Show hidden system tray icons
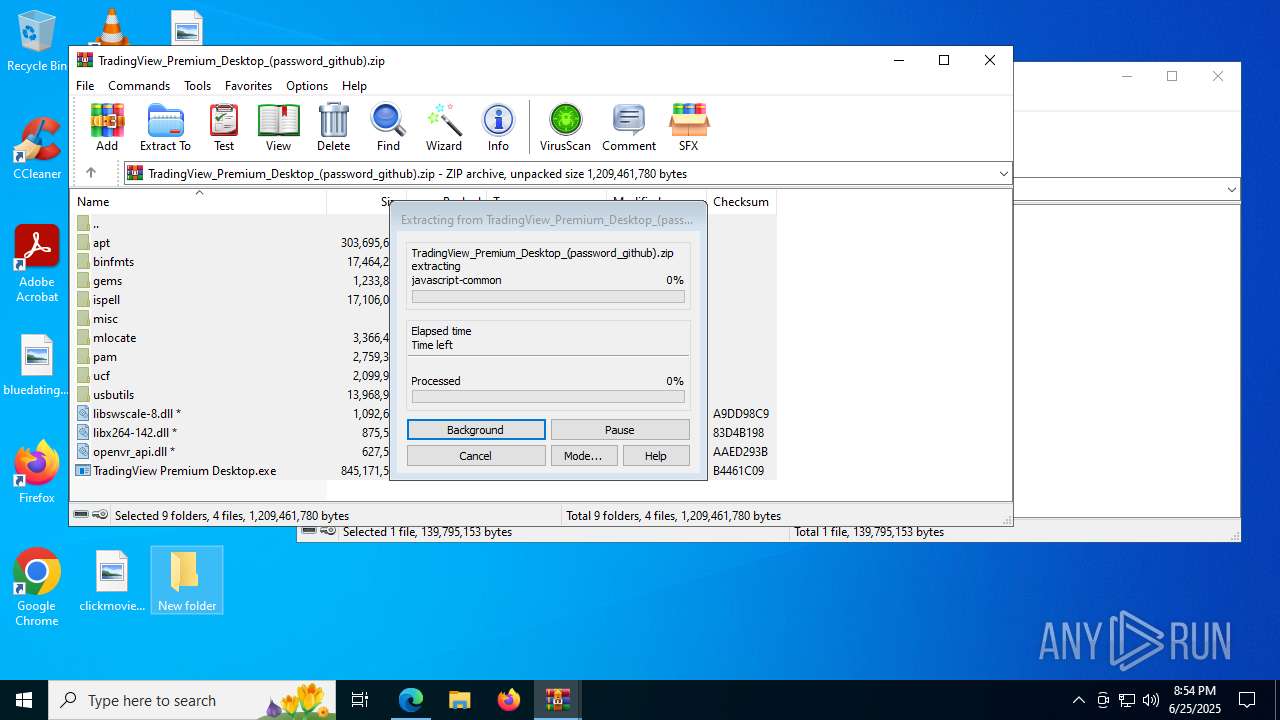The width and height of the screenshot is (1280, 720). 1078,700
